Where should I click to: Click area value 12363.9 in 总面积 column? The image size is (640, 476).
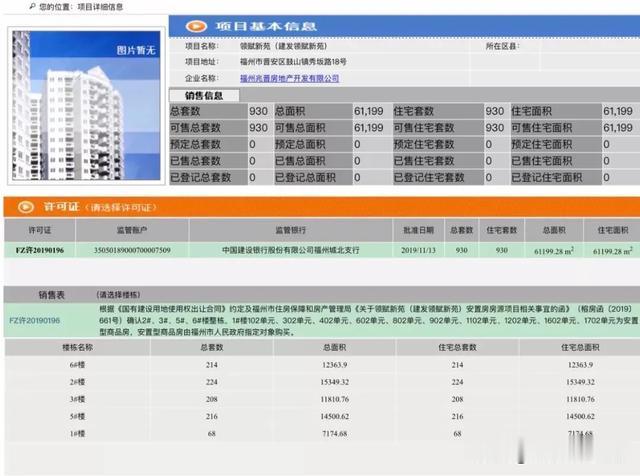pyautogui.click(x=334, y=365)
